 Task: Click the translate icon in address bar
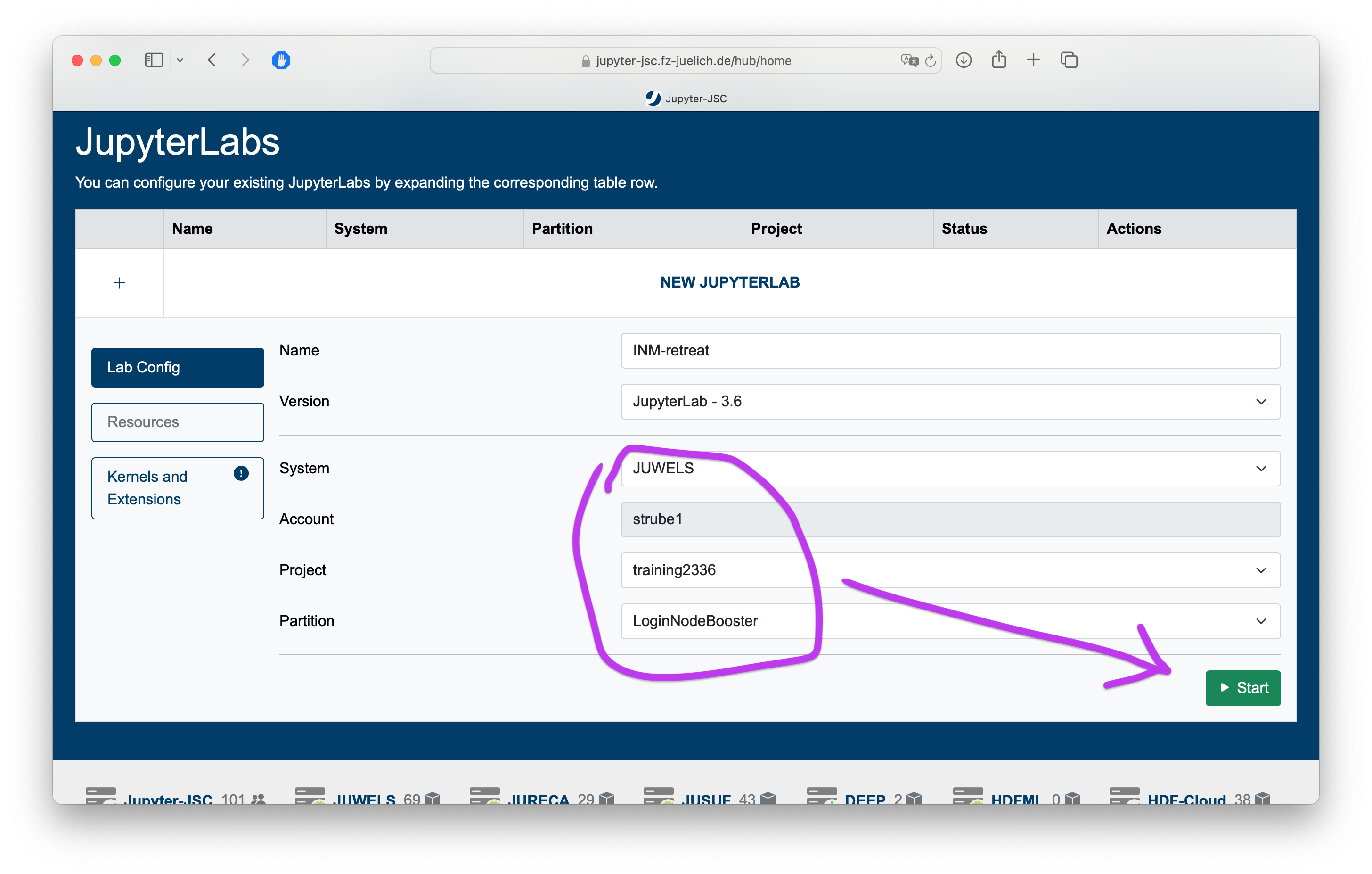[909, 60]
